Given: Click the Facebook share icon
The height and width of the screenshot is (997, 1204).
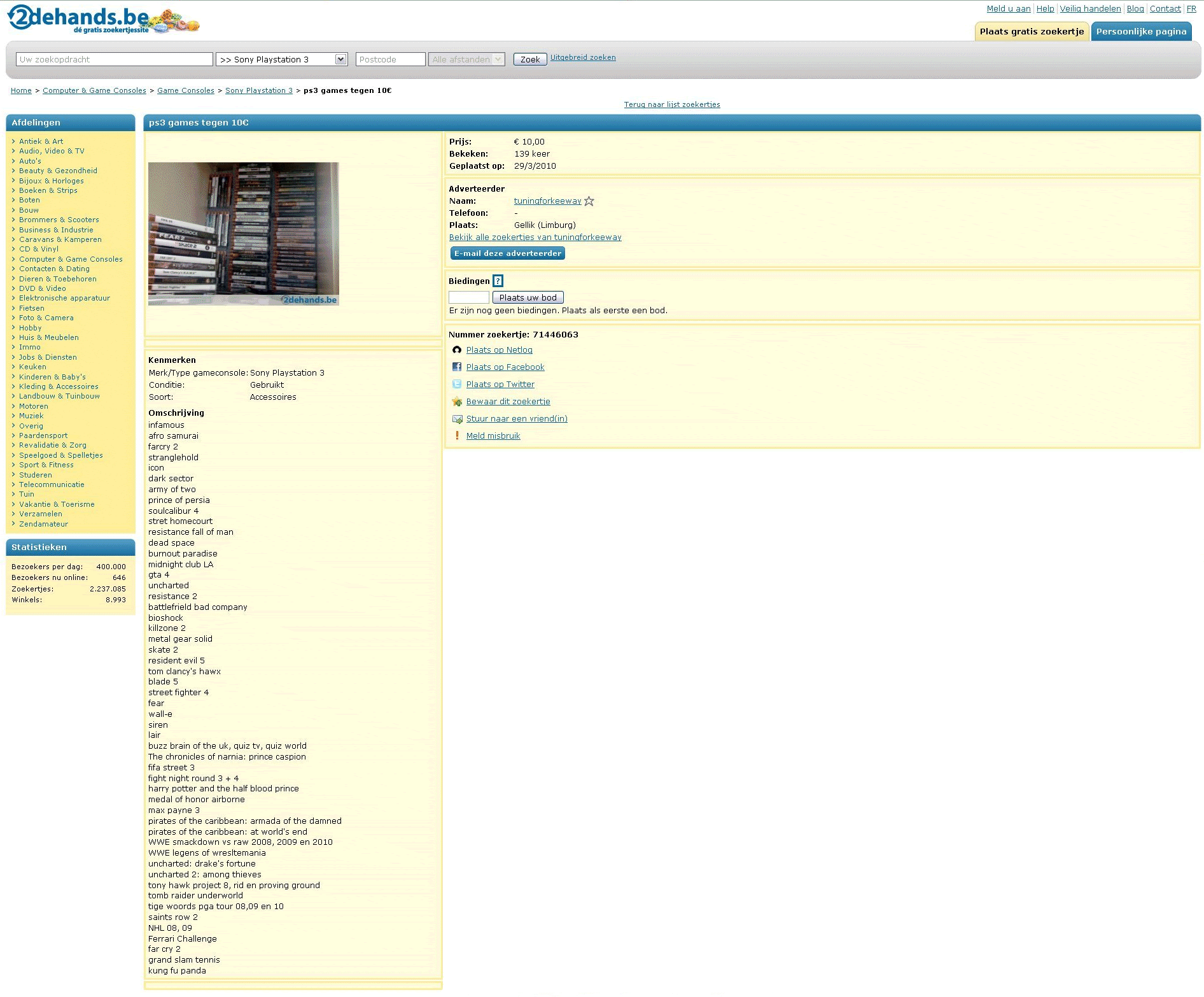Looking at the screenshot, I should click(x=457, y=367).
